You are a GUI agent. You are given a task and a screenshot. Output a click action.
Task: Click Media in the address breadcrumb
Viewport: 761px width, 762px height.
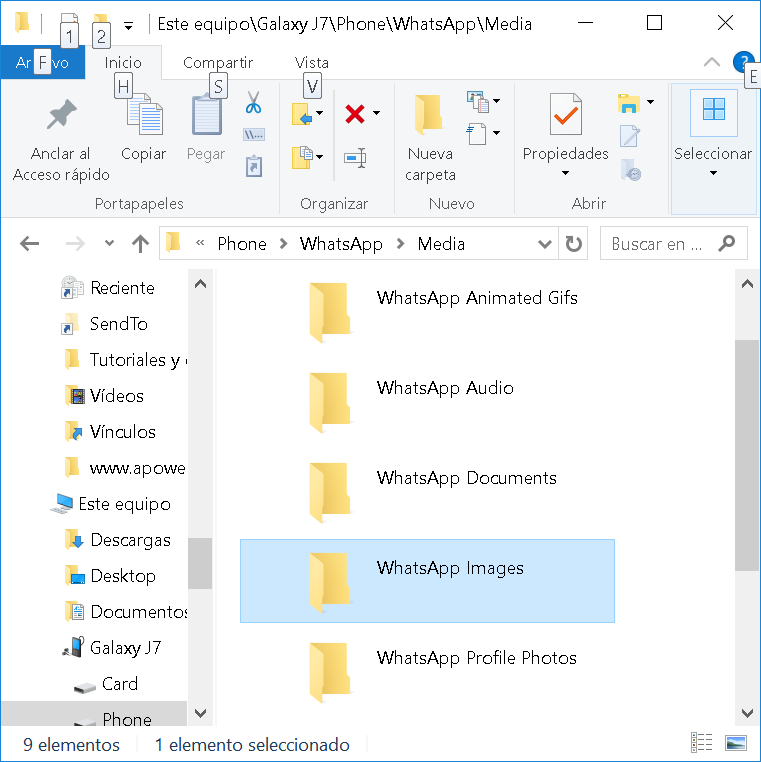[x=441, y=243]
